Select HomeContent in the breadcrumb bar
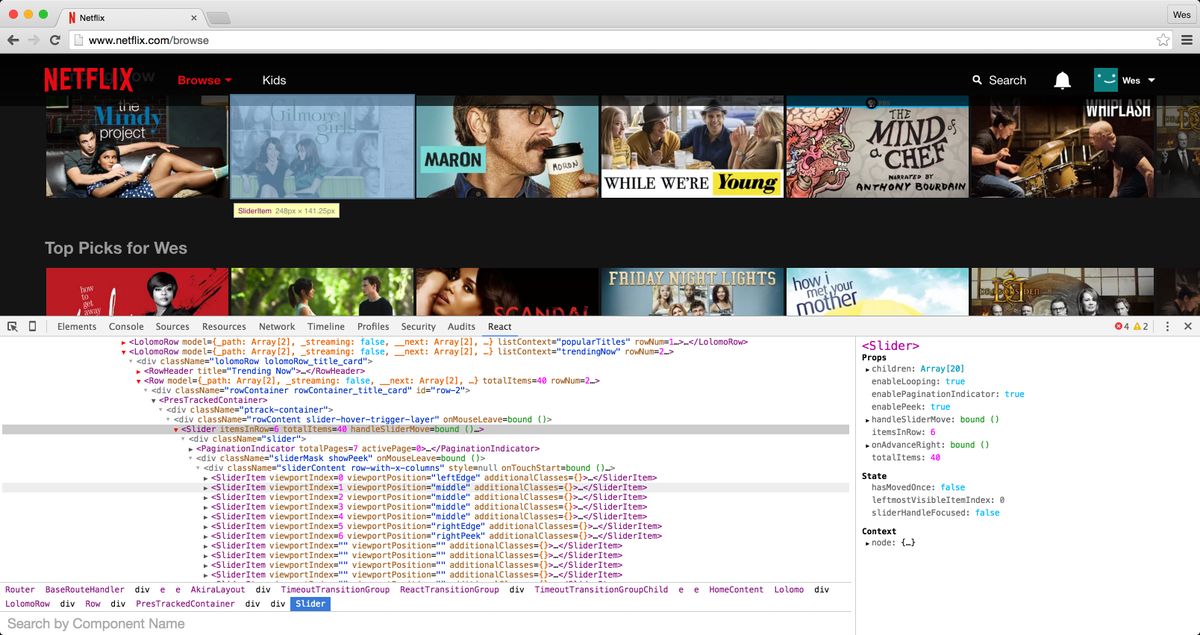 coord(736,590)
